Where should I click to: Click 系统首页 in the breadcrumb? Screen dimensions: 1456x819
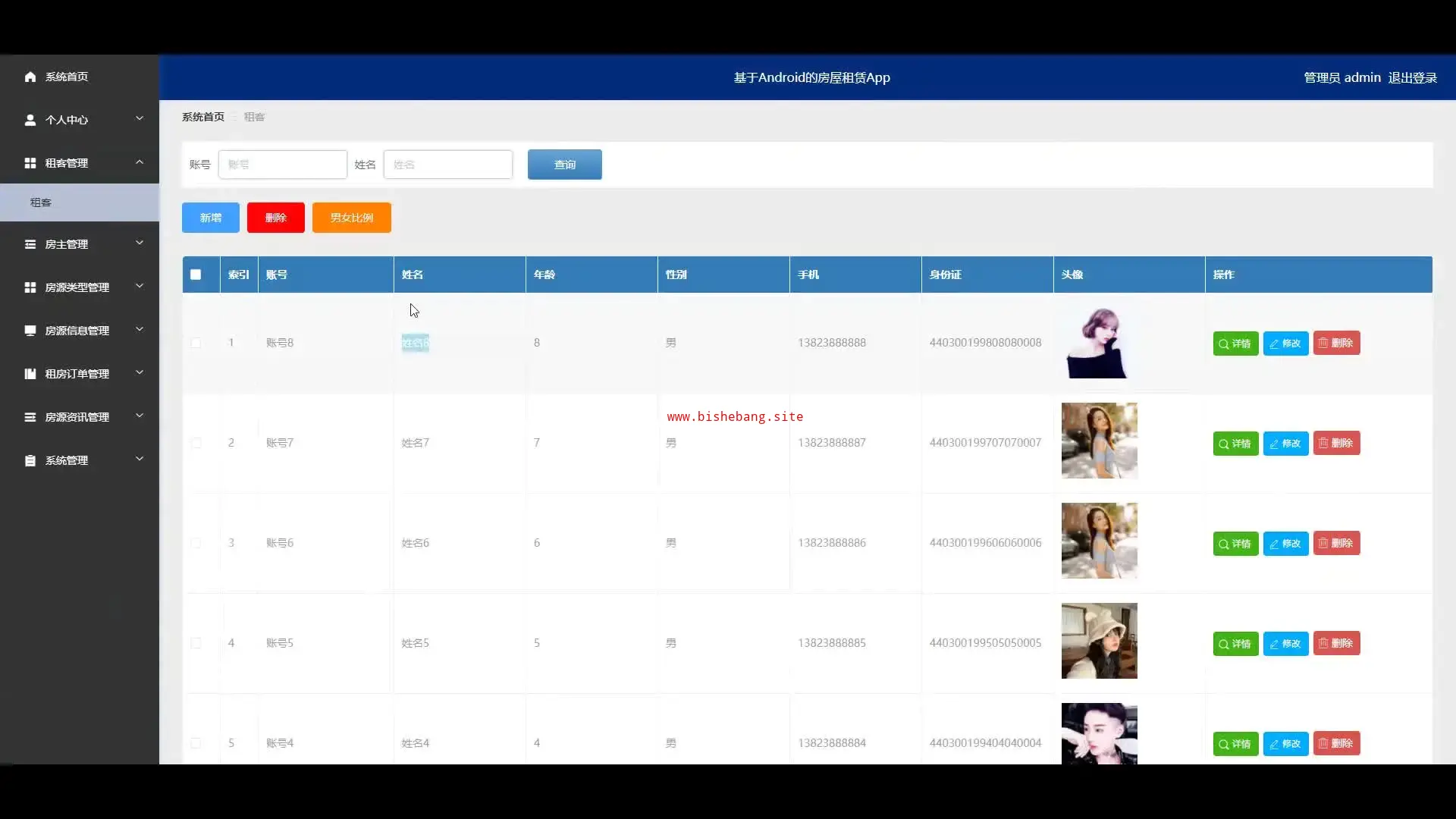point(202,117)
